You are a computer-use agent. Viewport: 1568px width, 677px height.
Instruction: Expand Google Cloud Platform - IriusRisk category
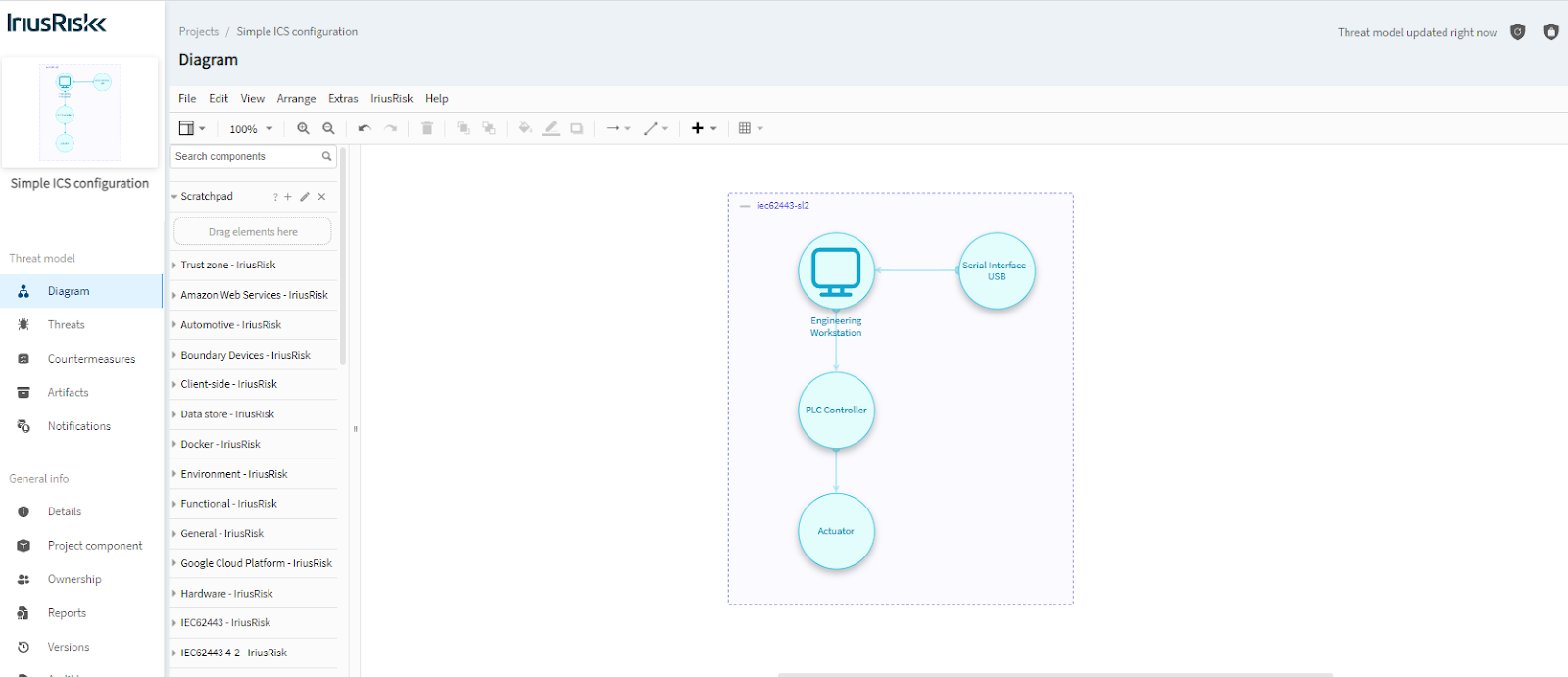(254, 563)
